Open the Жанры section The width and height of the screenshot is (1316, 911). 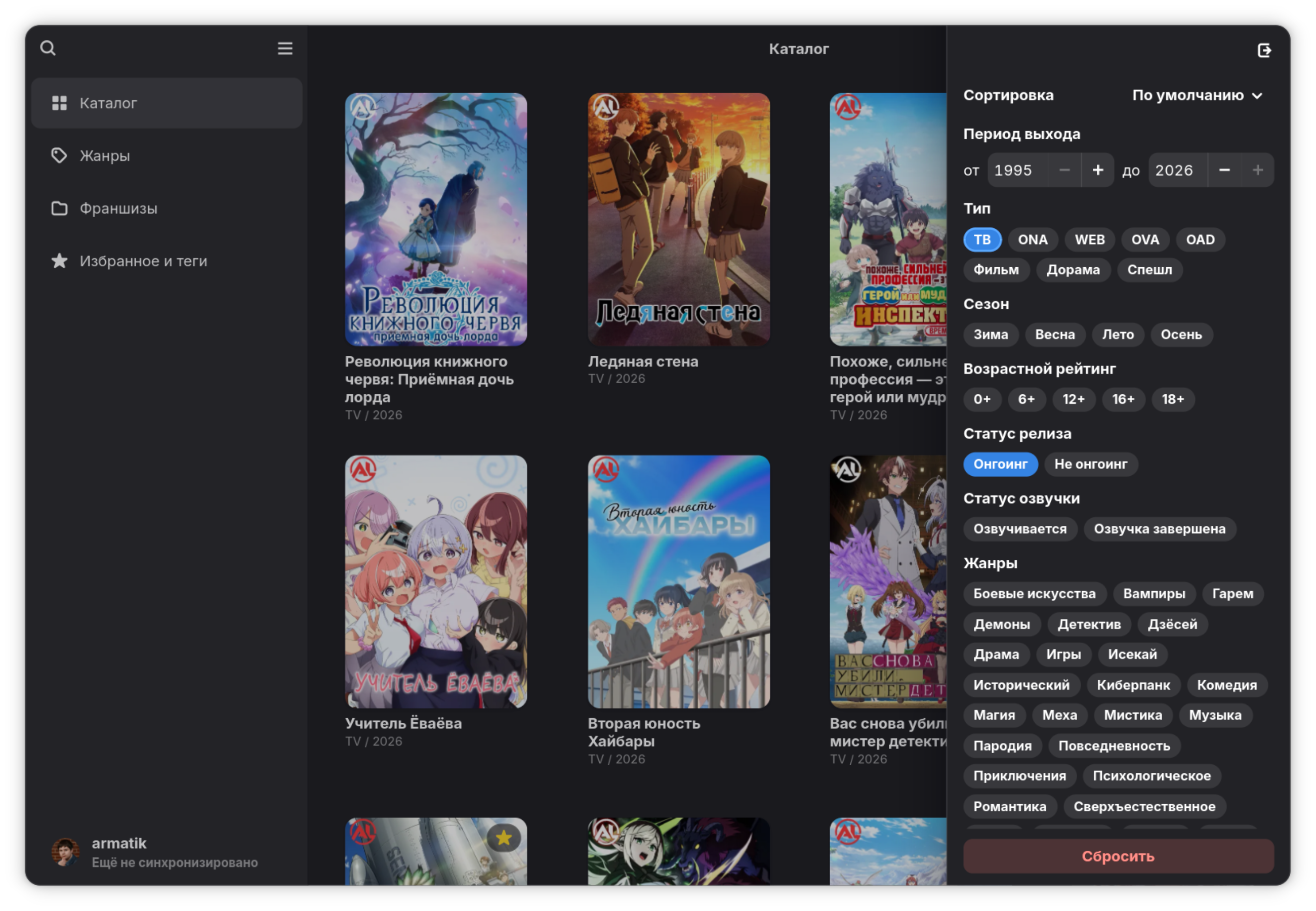167,156
